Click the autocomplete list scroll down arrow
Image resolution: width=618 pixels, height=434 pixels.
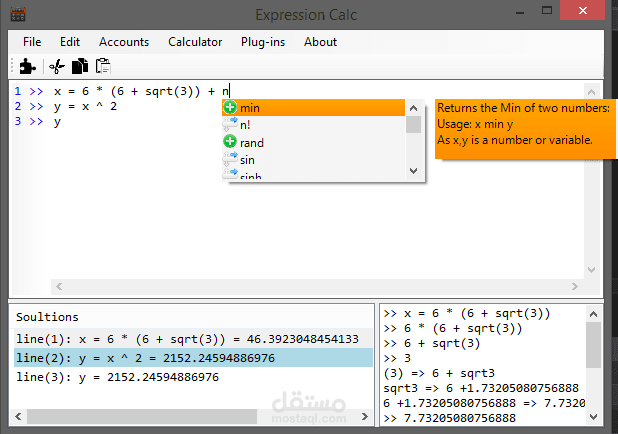413,171
